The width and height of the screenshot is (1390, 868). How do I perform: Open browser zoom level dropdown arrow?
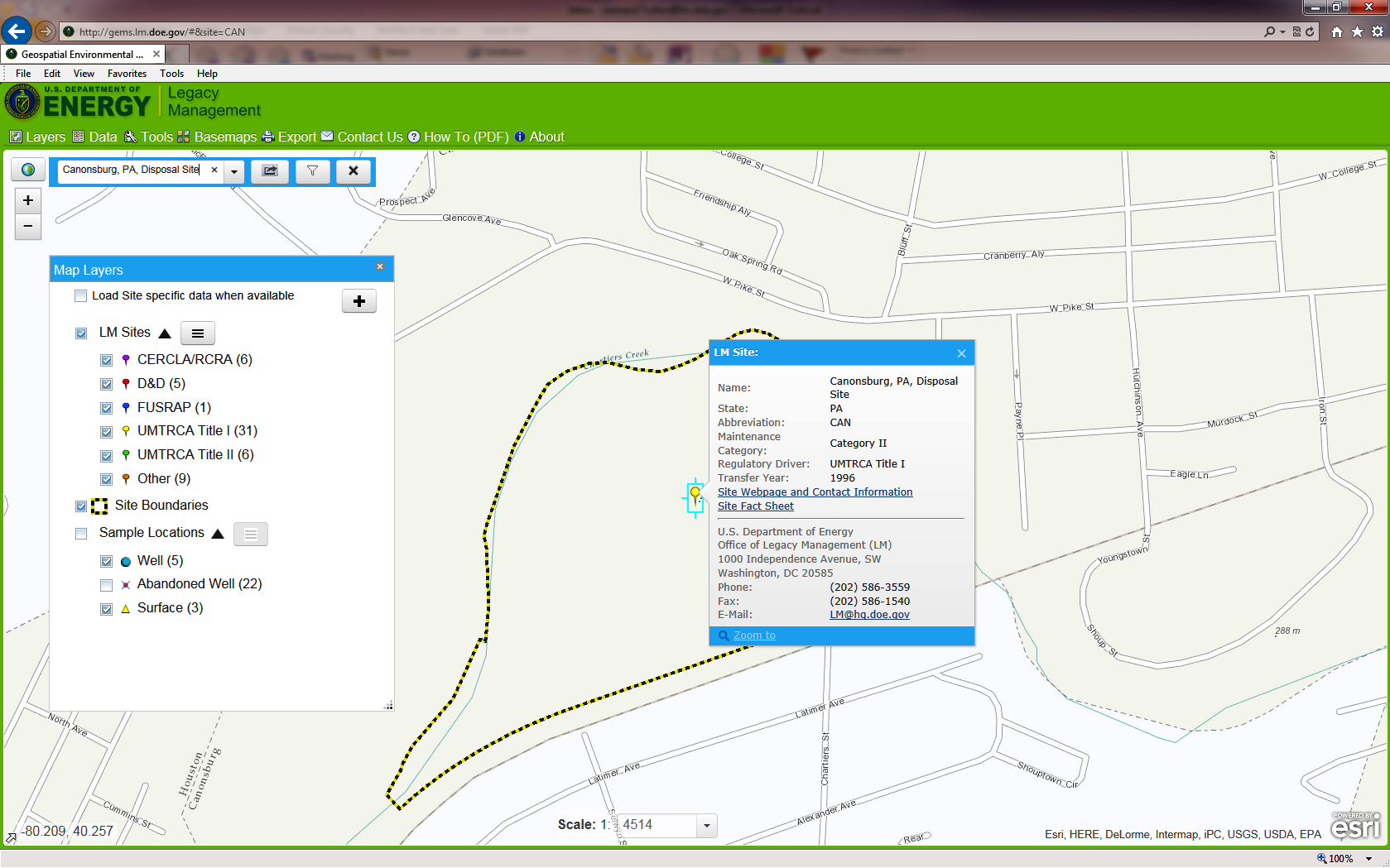(1369, 859)
